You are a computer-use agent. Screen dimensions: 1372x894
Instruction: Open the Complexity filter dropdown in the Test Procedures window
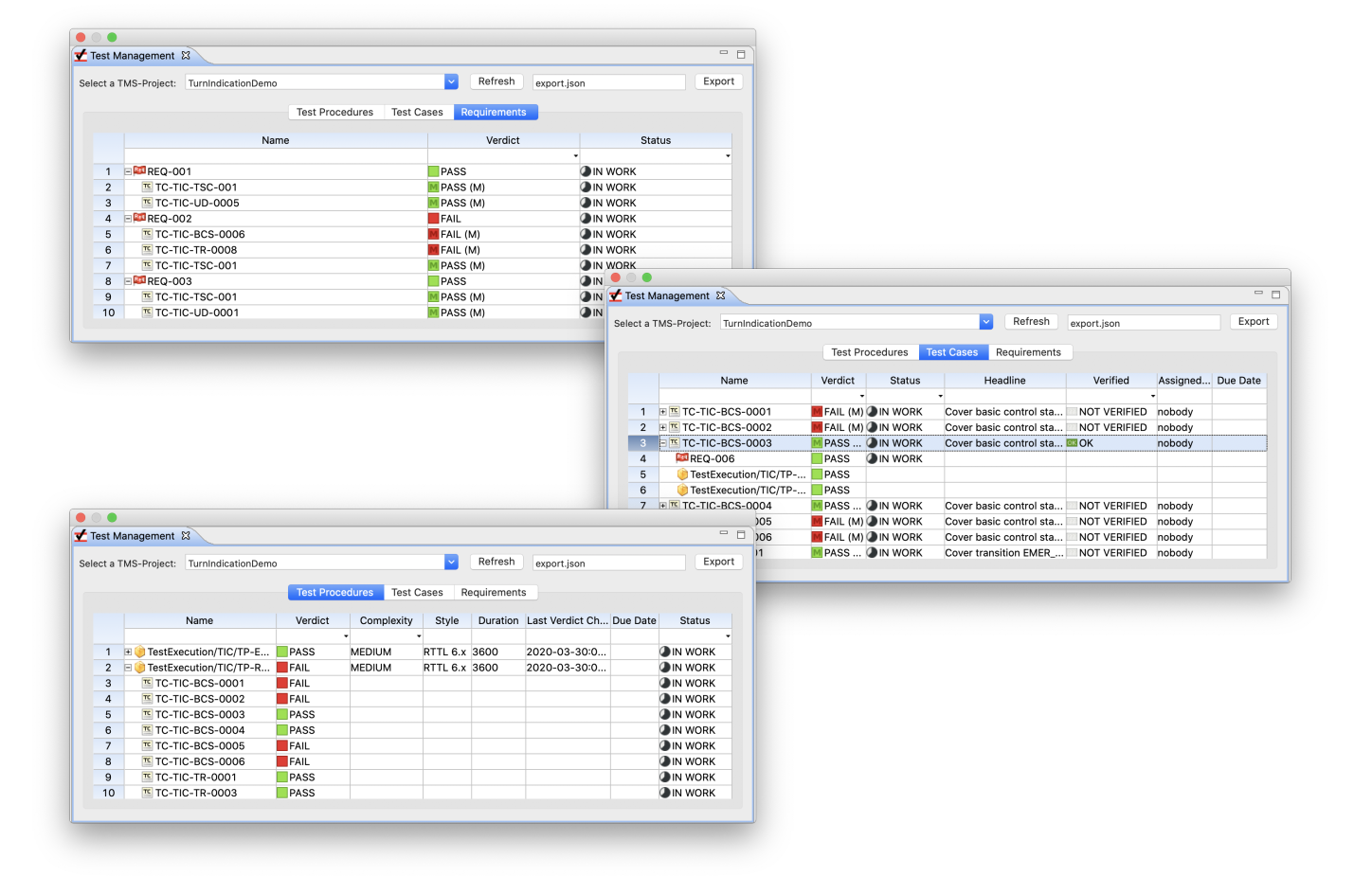pos(419,636)
